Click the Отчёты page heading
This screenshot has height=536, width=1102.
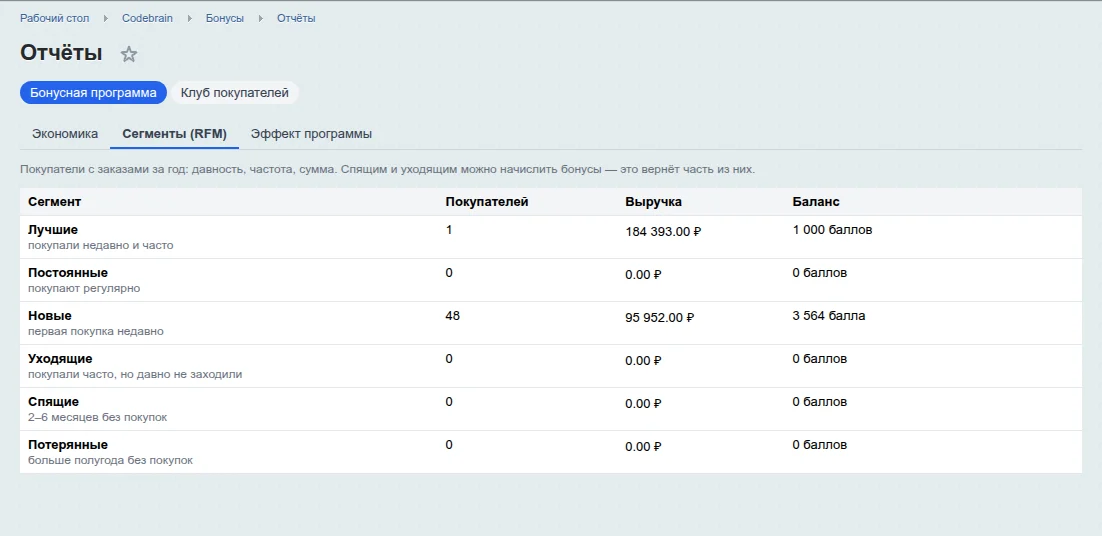click(x=61, y=53)
